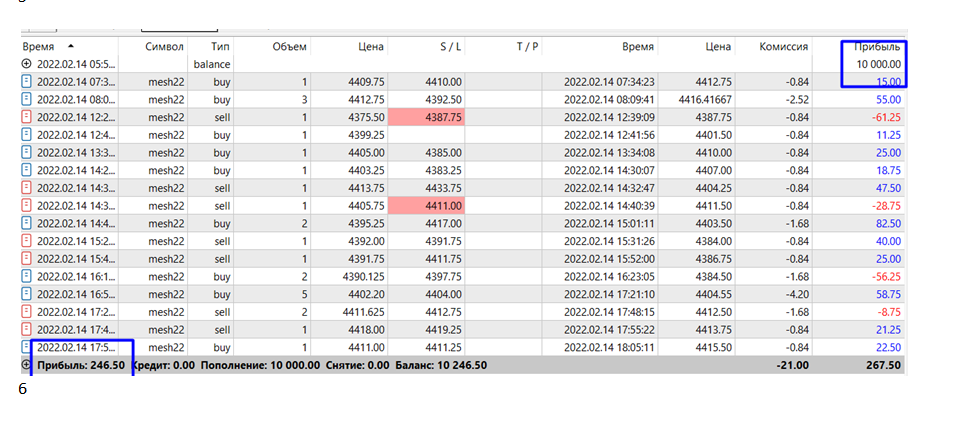Click the sell order icon with S/L 4411.75

(26, 258)
